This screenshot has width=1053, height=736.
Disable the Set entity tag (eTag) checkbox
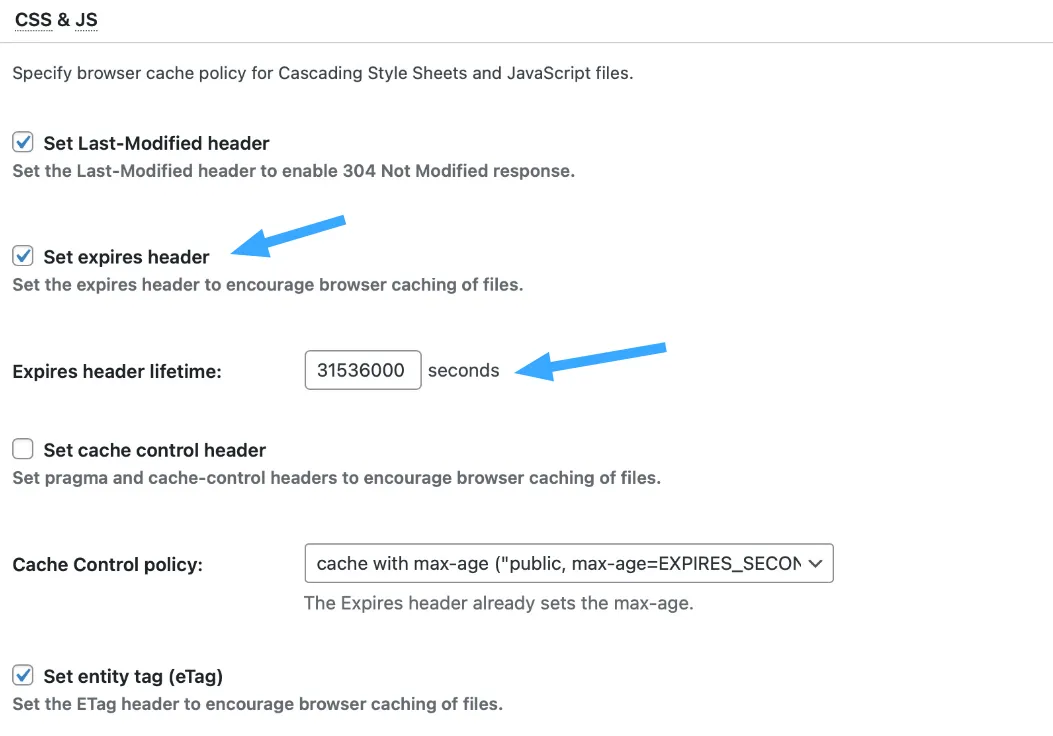tap(23, 675)
